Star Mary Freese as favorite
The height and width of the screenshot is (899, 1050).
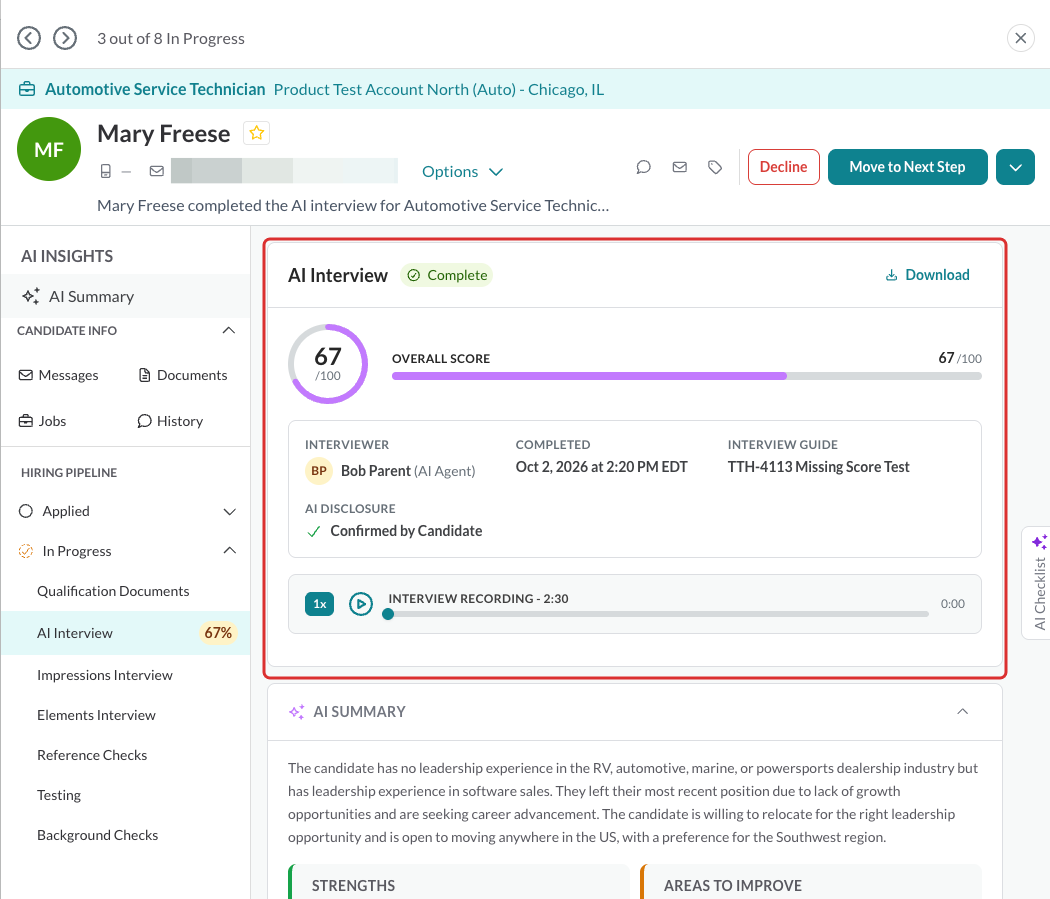(x=256, y=133)
